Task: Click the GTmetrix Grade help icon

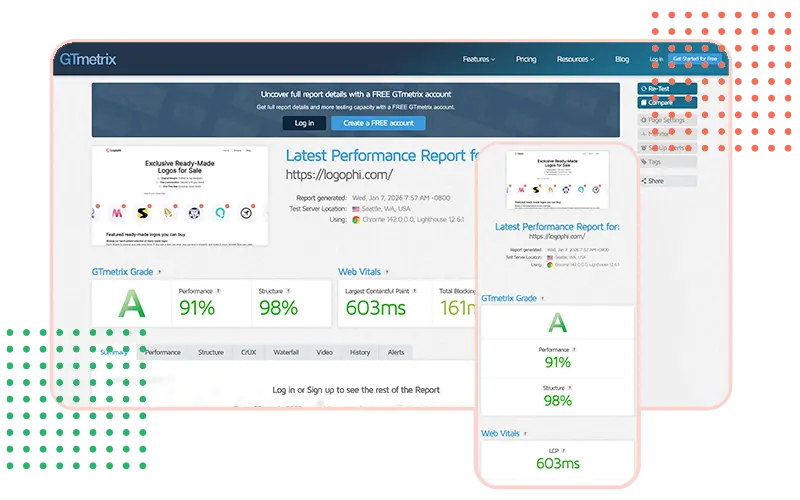Action: [159, 271]
